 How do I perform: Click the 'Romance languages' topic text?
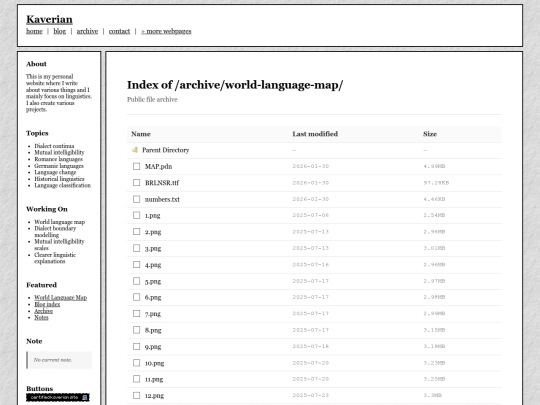(59, 159)
